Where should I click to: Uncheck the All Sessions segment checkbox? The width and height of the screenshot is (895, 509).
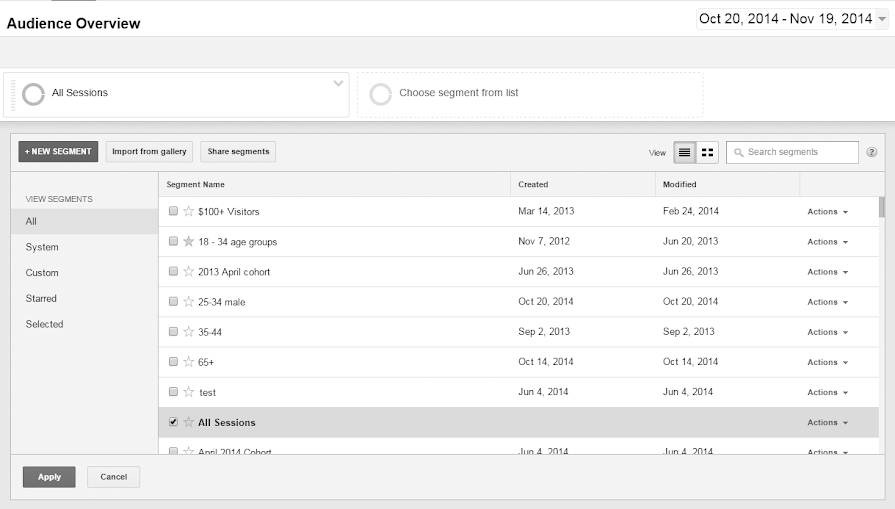(x=173, y=422)
